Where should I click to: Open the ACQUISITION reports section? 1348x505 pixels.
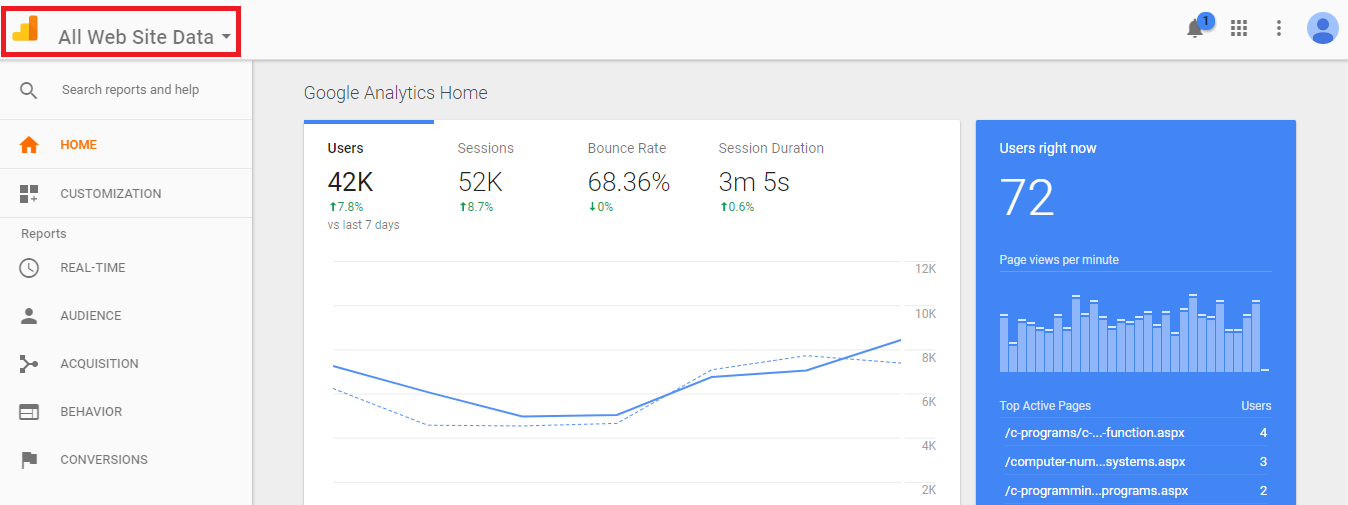click(x=99, y=364)
